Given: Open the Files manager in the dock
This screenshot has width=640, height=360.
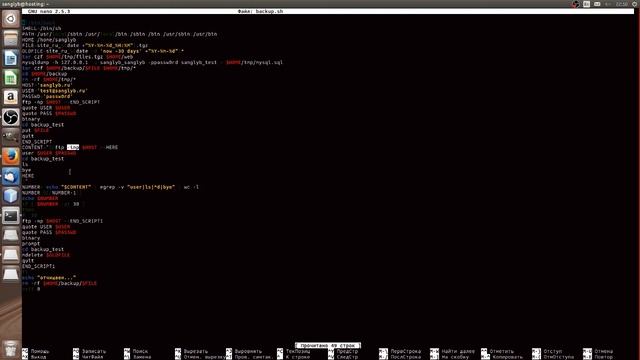Looking at the screenshot, I should pos(11,38).
